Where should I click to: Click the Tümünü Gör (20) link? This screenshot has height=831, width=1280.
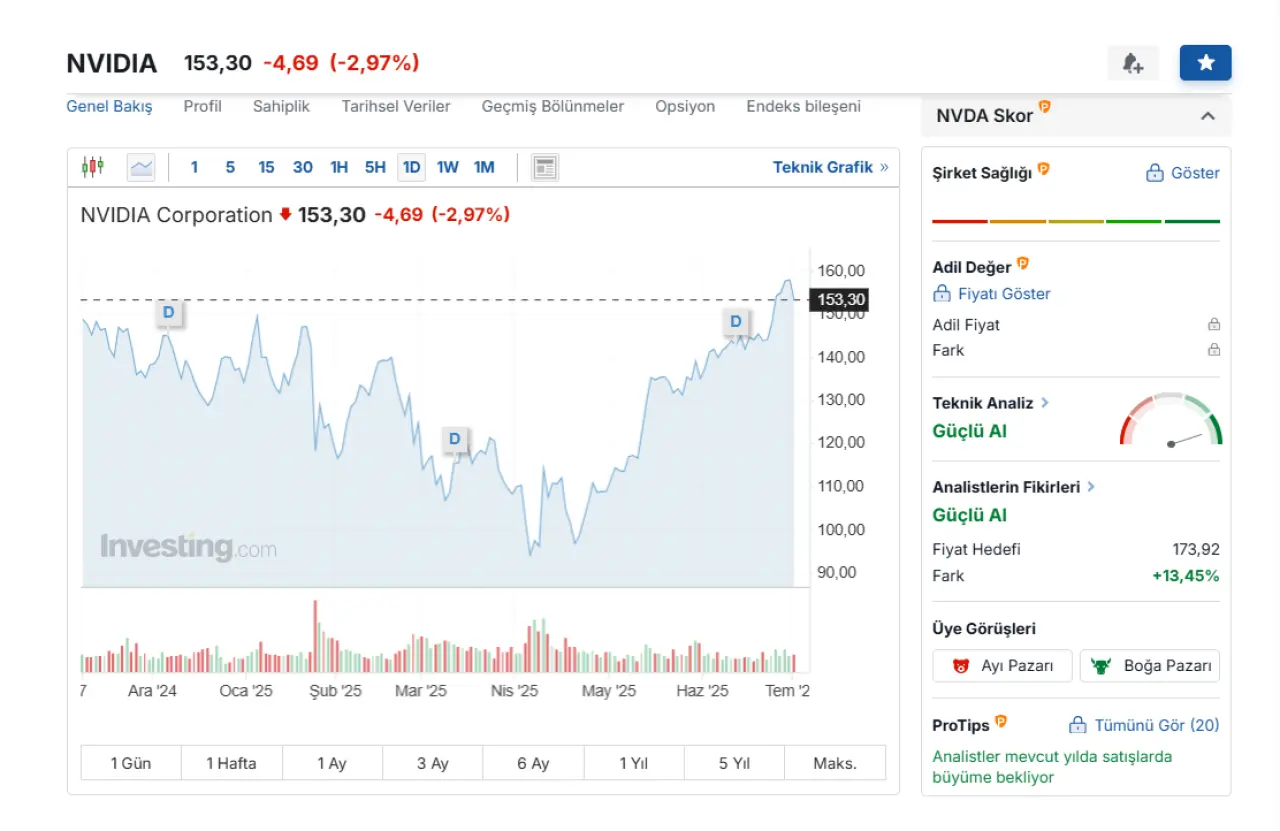coord(1144,725)
